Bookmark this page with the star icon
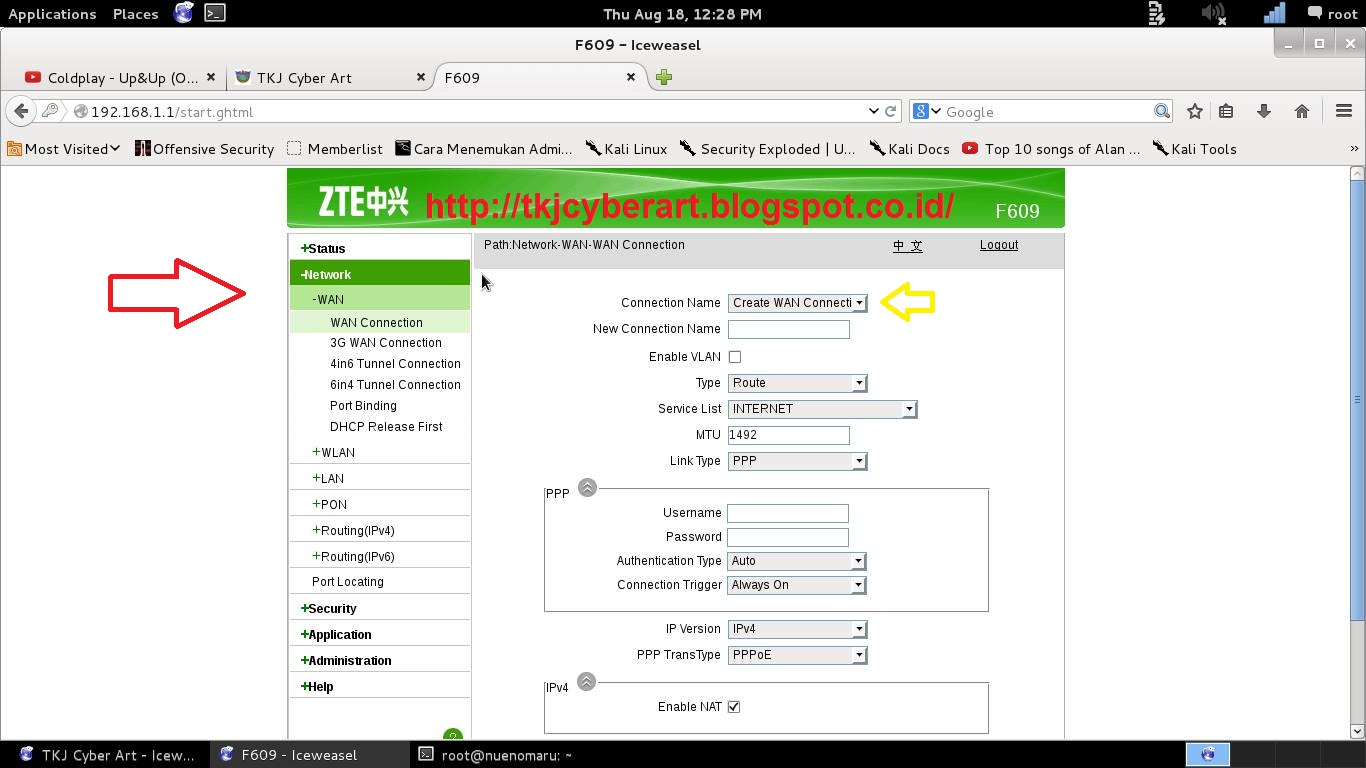This screenshot has height=768, width=1366. pos(1194,111)
